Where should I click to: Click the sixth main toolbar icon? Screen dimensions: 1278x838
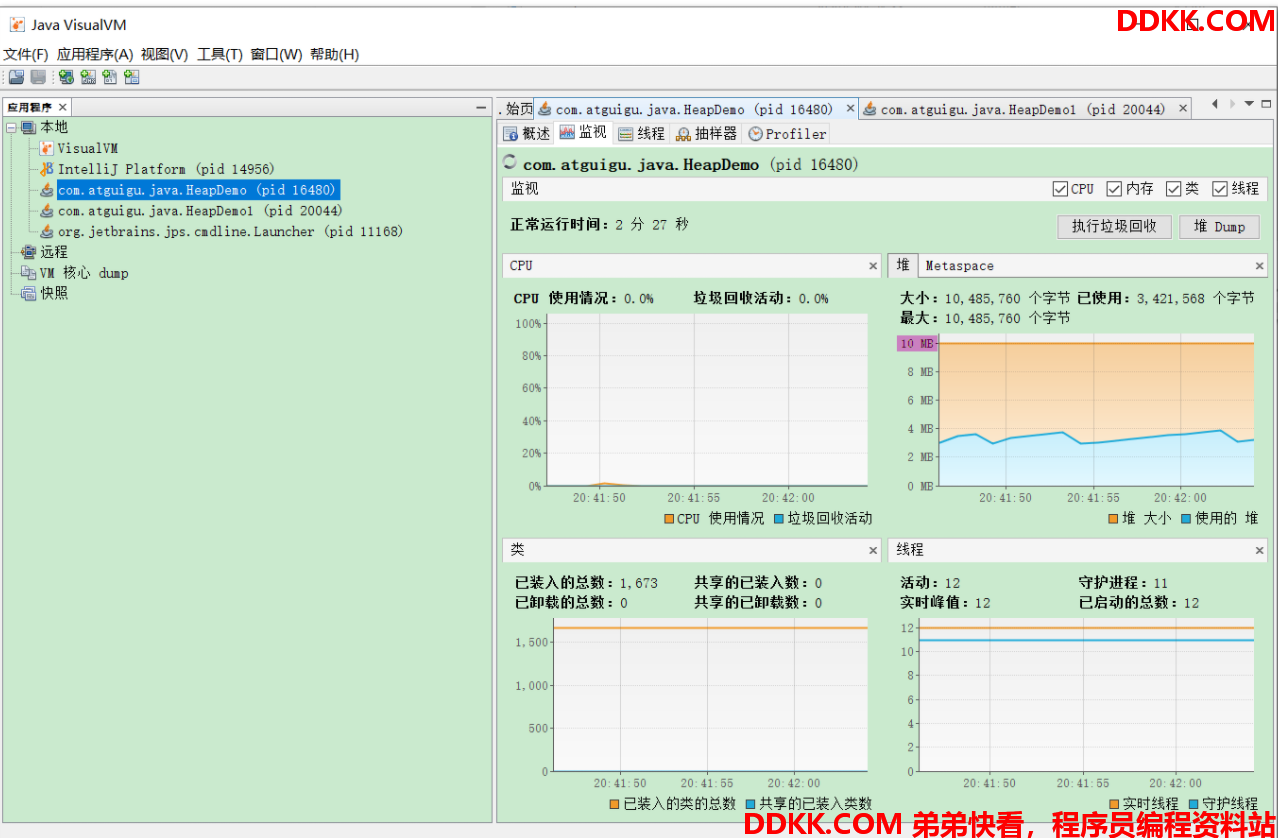click(132, 77)
